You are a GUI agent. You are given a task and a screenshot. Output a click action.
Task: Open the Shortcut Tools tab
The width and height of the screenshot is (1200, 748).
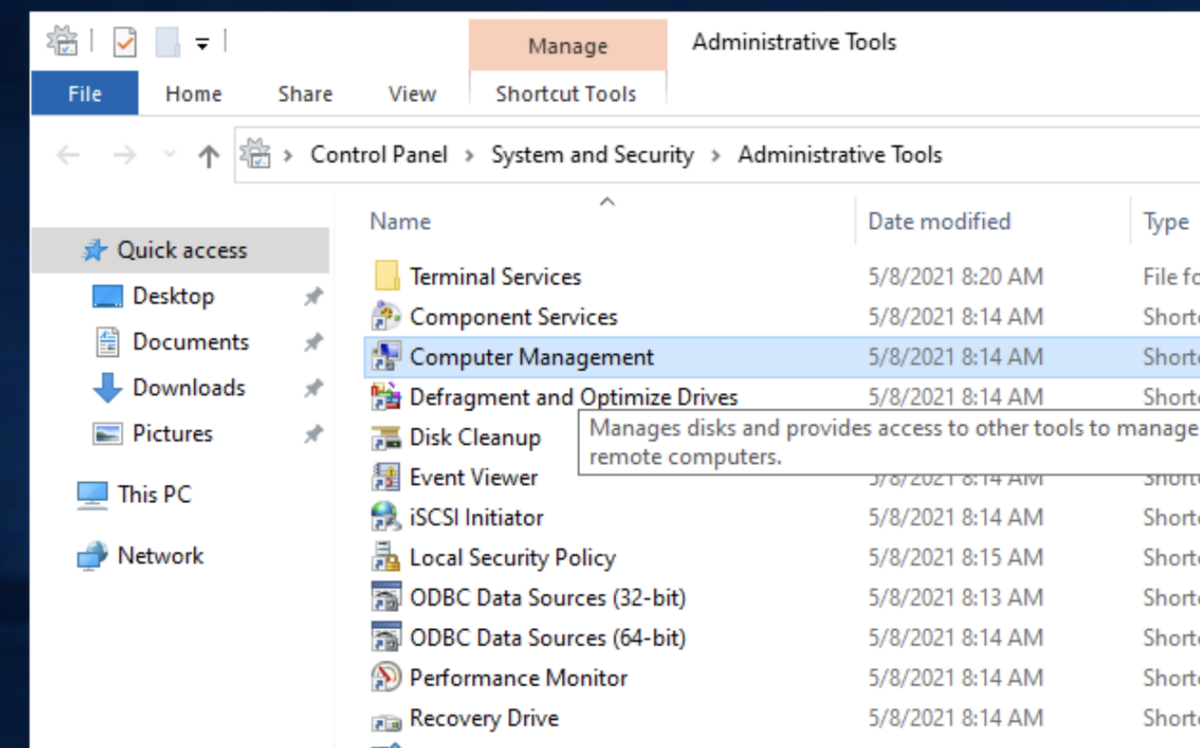point(566,94)
